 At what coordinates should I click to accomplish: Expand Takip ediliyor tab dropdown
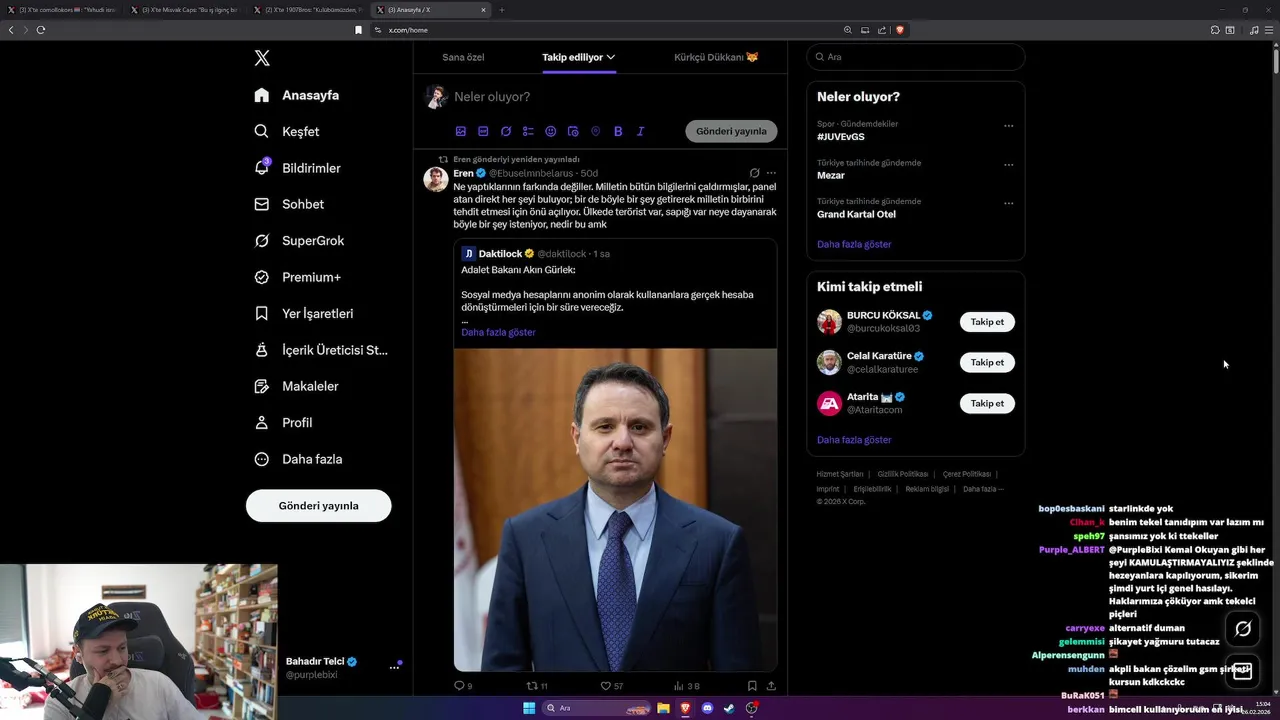(x=610, y=57)
